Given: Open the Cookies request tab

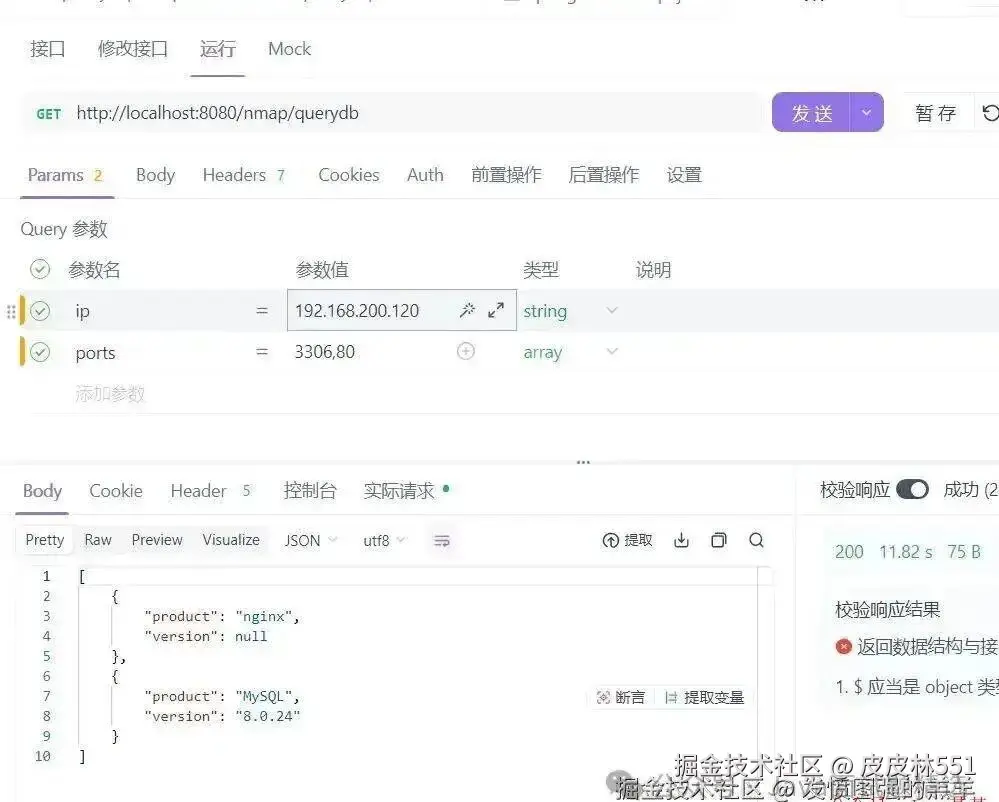Looking at the screenshot, I should click(x=349, y=175).
